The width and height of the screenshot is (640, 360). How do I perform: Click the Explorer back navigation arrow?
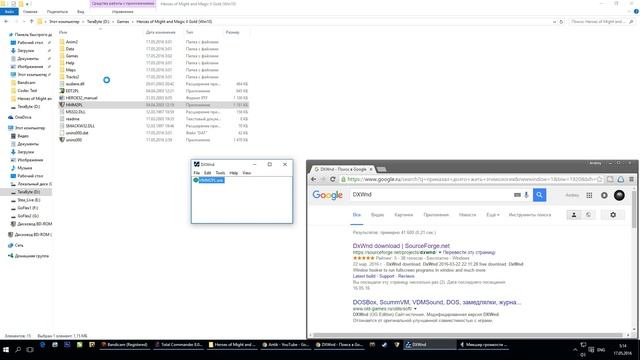click(x=6, y=21)
